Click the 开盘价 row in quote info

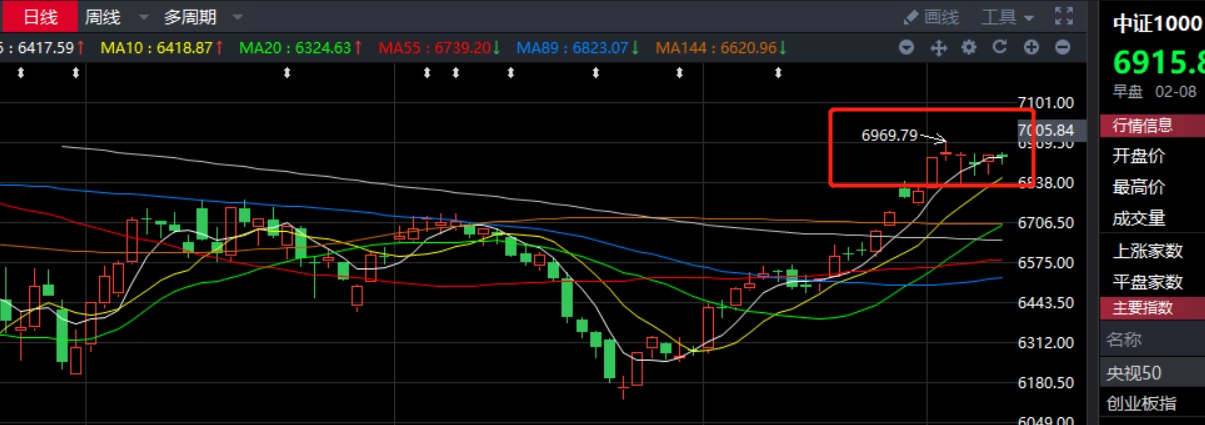[1152, 156]
